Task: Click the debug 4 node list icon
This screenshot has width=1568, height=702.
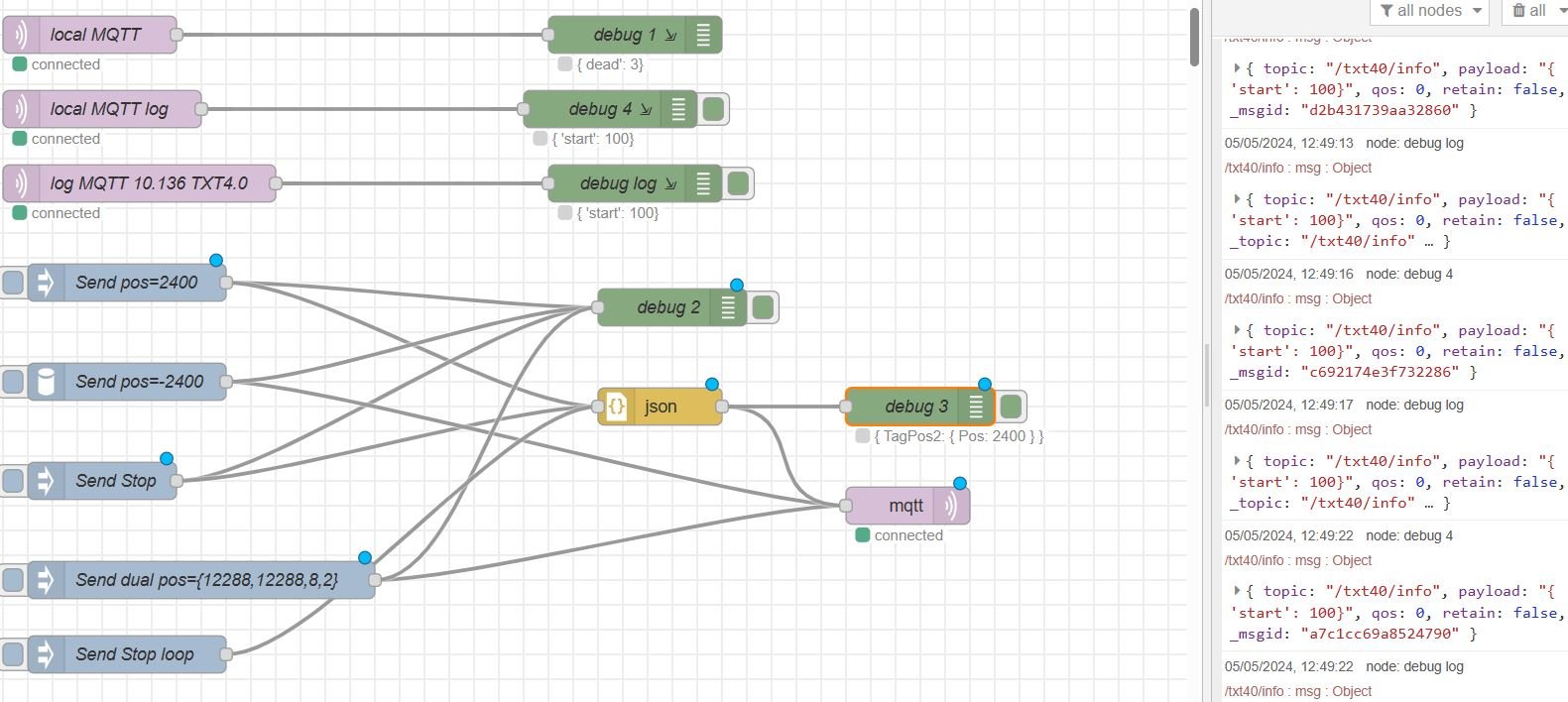Action: click(x=678, y=109)
